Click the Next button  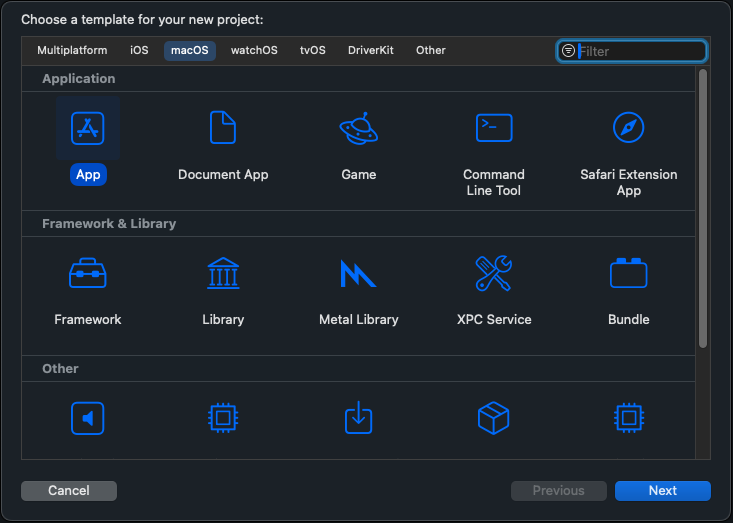663,491
